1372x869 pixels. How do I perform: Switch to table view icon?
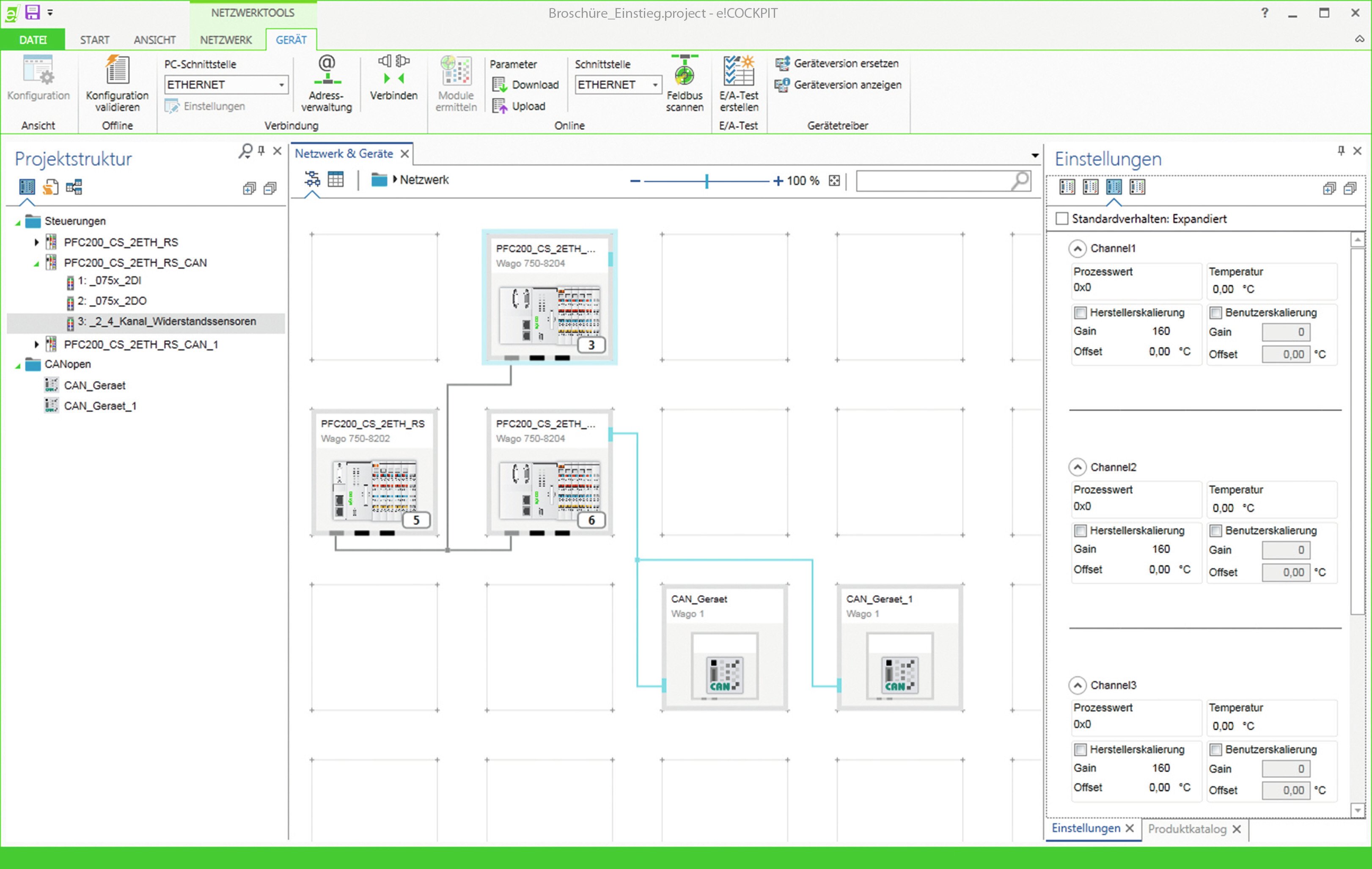335,179
